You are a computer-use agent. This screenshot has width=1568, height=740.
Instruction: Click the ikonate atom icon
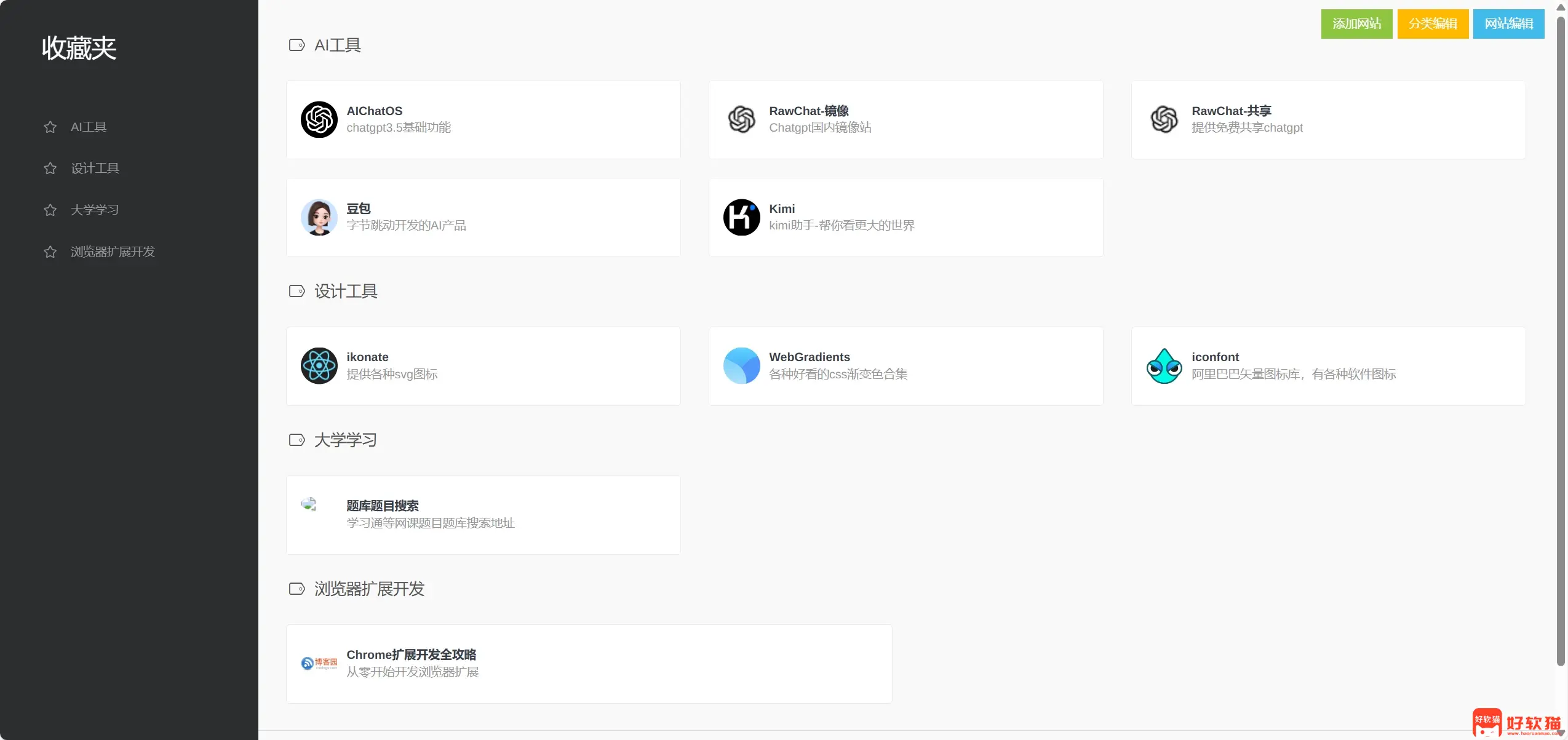[x=319, y=366]
